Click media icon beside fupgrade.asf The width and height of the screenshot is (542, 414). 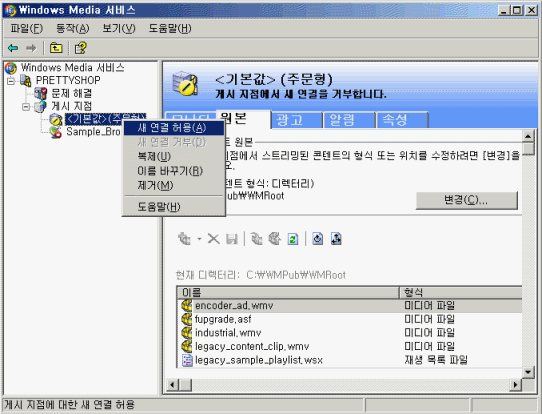[x=187, y=319]
